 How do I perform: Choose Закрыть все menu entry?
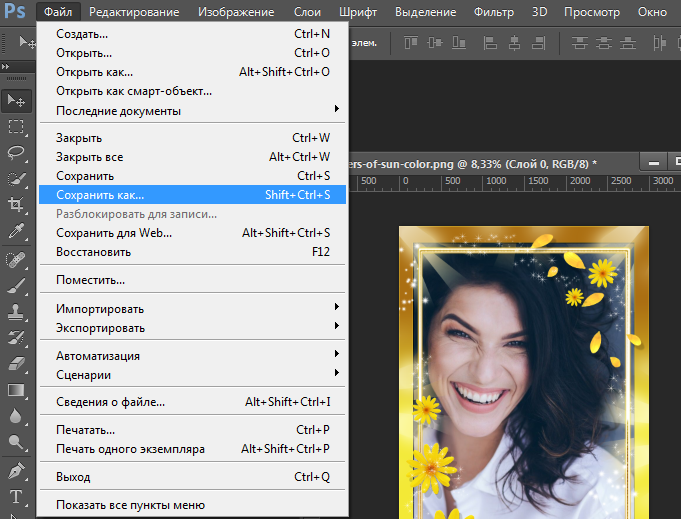(x=192, y=157)
